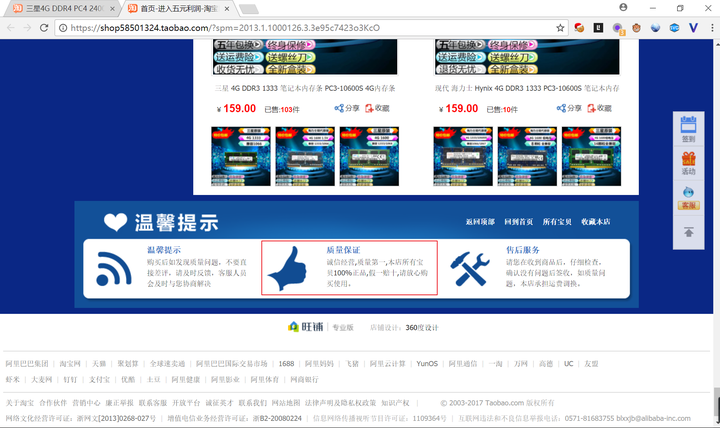Click the blue globe extension icon
This screenshot has height=428, width=720.
[x=655, y=28]
